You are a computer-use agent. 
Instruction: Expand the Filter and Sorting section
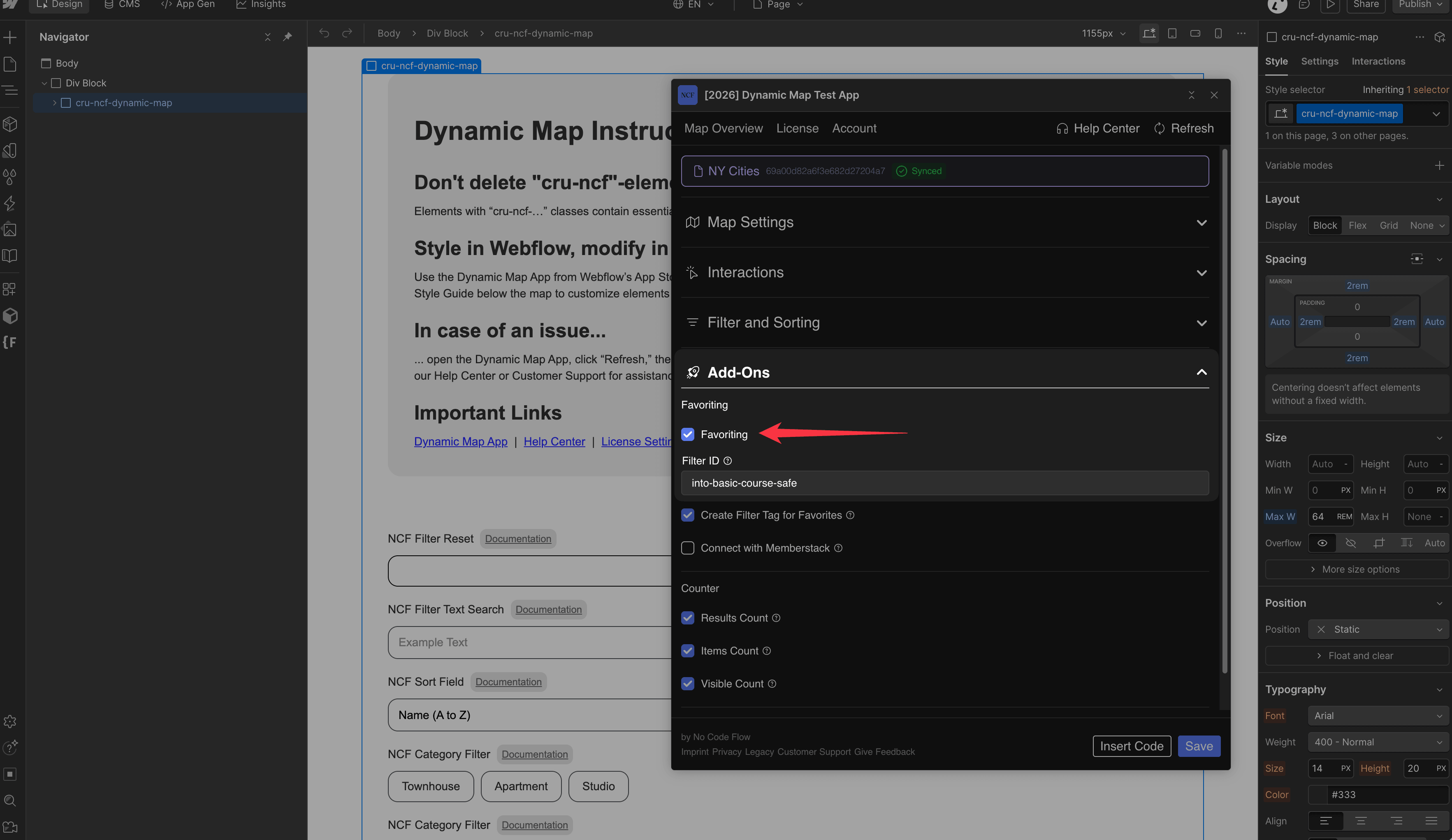945,323
